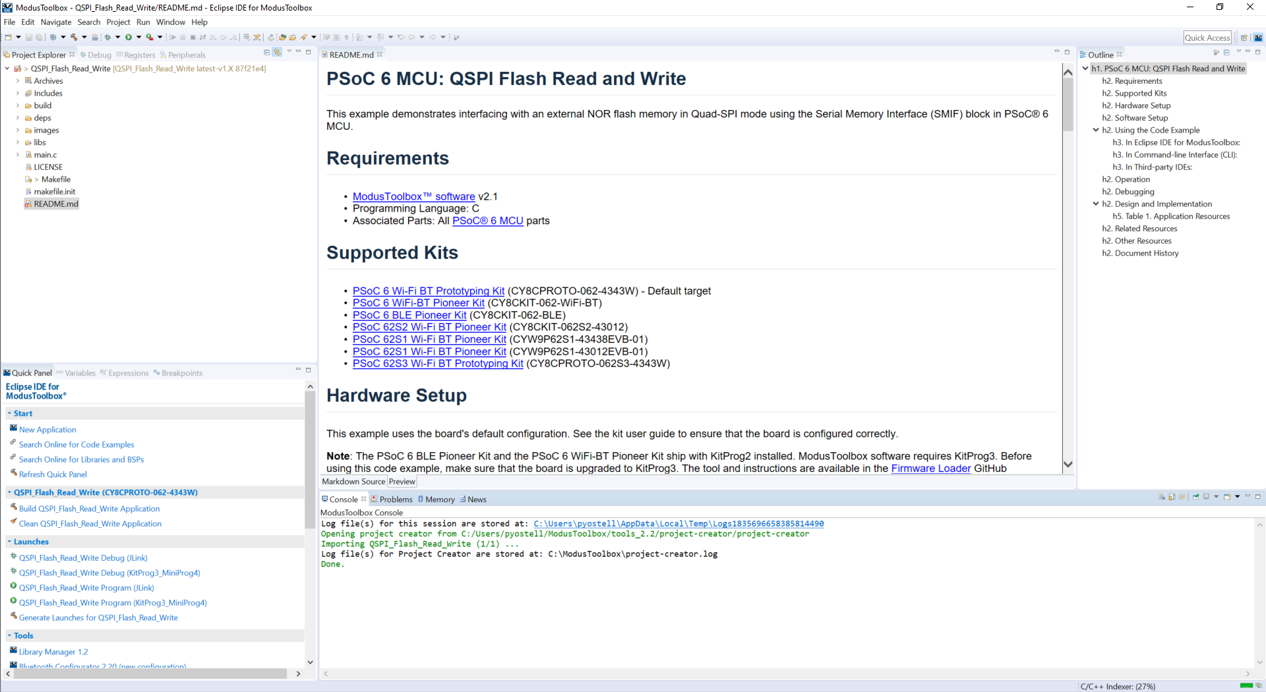Image resolution: width=1266 pixels, height=692 pixels.
Task: Click the Quick Access search field
Action: tap(1207, 38)
